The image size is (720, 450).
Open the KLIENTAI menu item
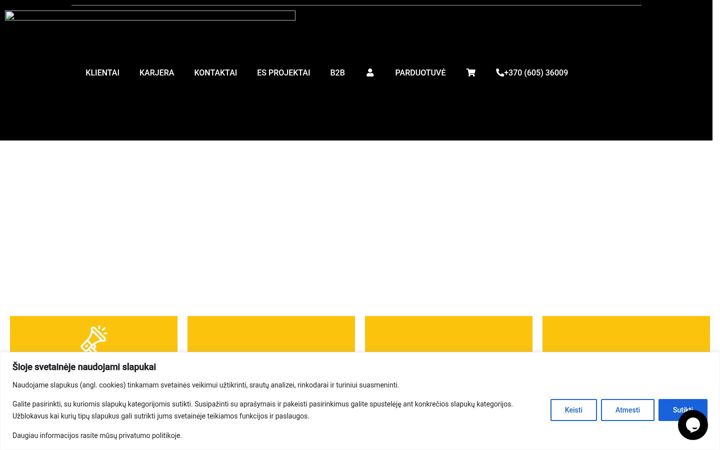point(102,73)
